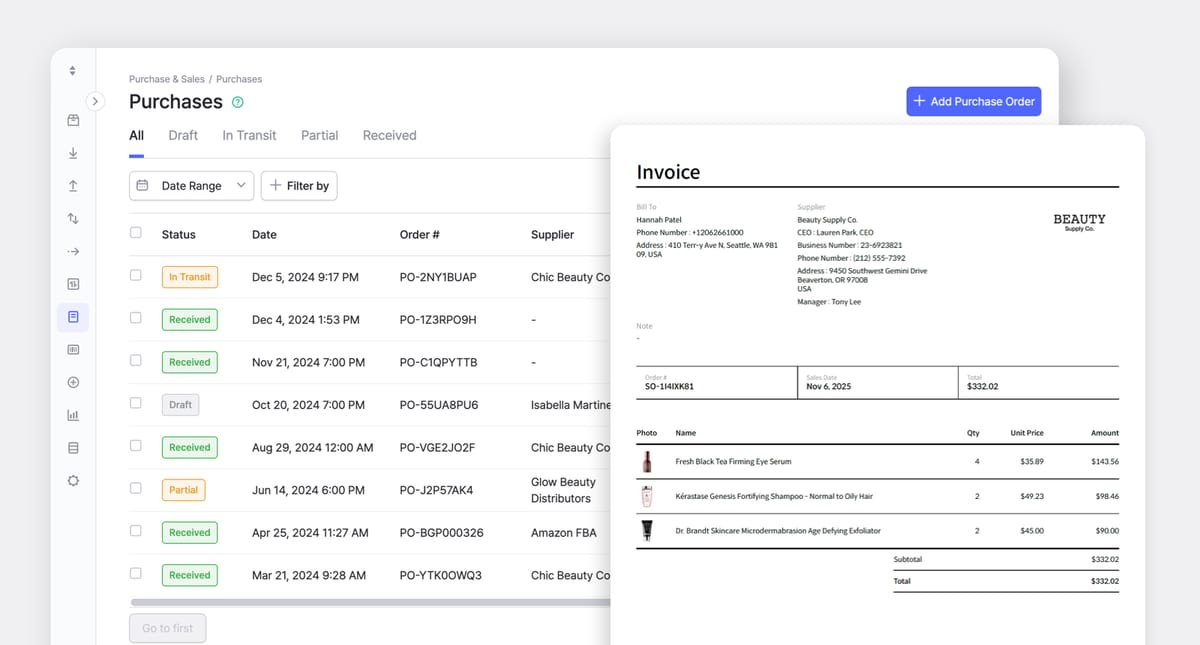Open the Settings gear icon at sidebar bottom
This screenshot has width=1200, height=645.
72,480
